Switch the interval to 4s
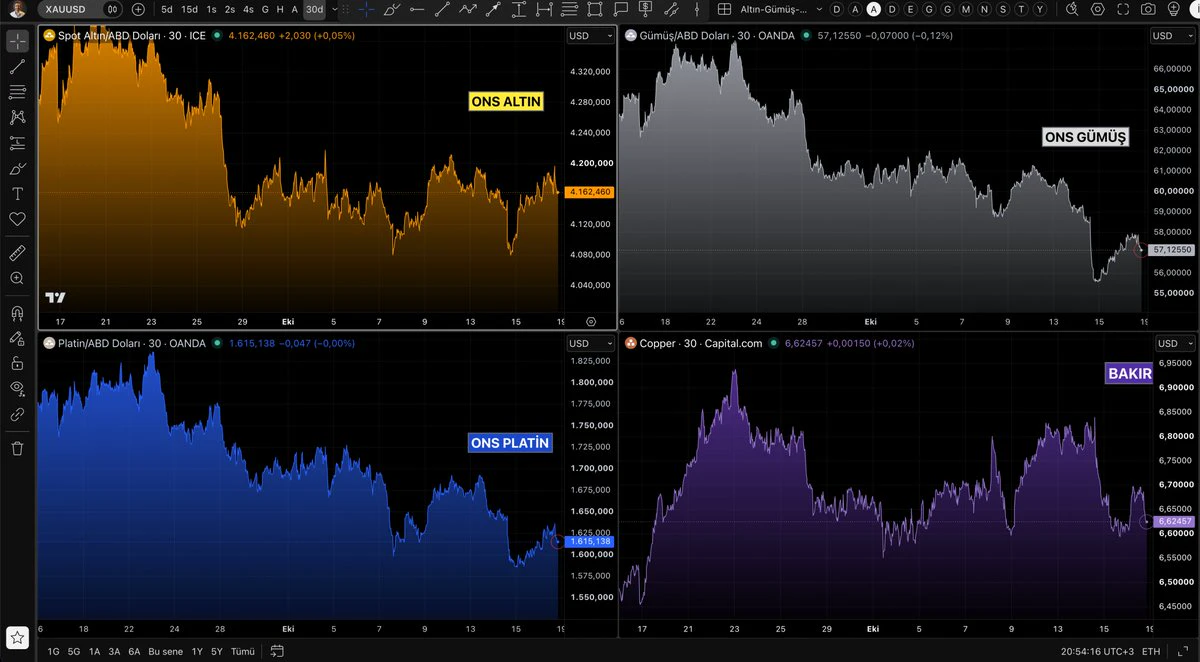Screen dimensions: 1200x662 tap(248, 9)
